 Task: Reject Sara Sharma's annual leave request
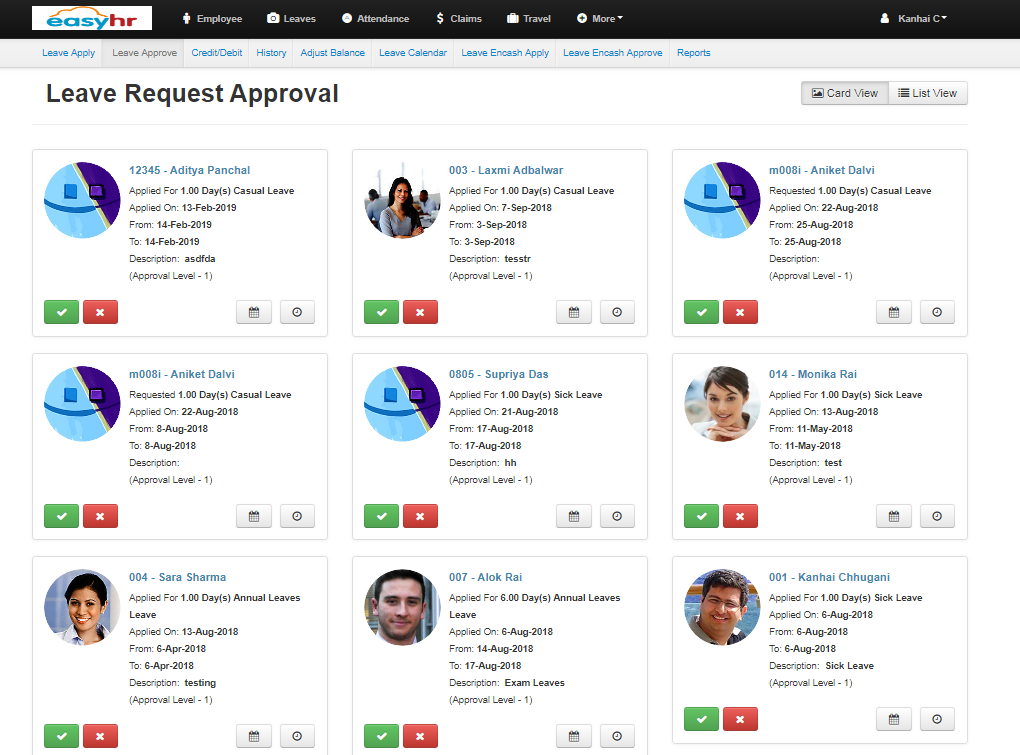pos(100,736)
